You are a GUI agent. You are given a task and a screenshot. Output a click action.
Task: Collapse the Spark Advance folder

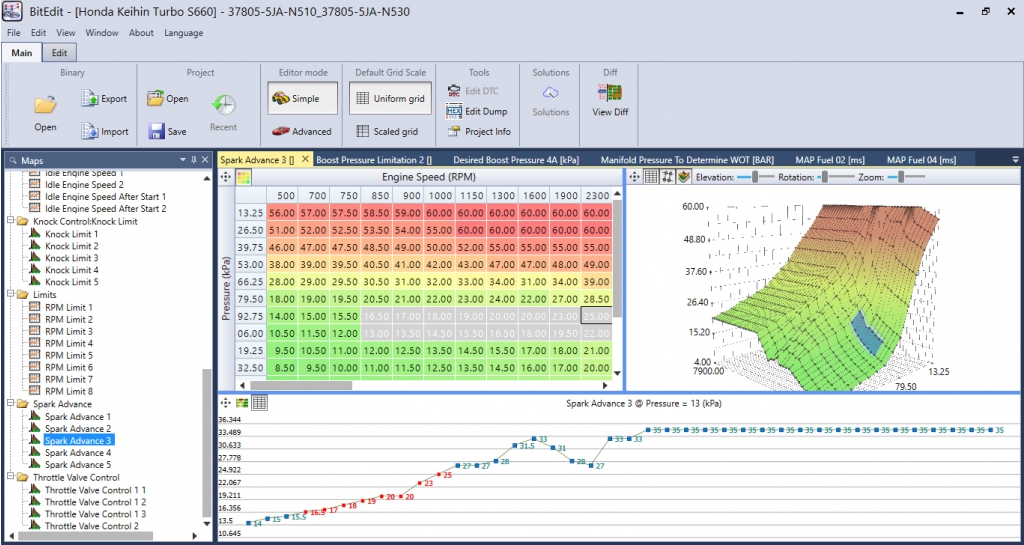10,404
